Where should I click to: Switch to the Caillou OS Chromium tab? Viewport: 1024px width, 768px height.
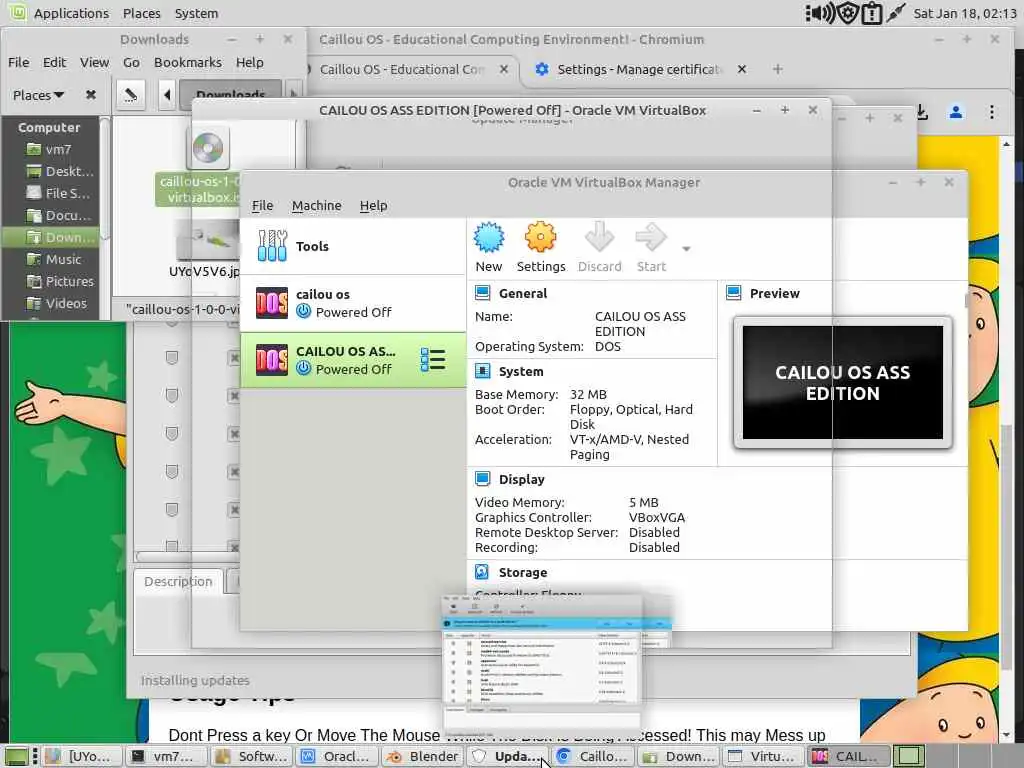click(402, 69)
